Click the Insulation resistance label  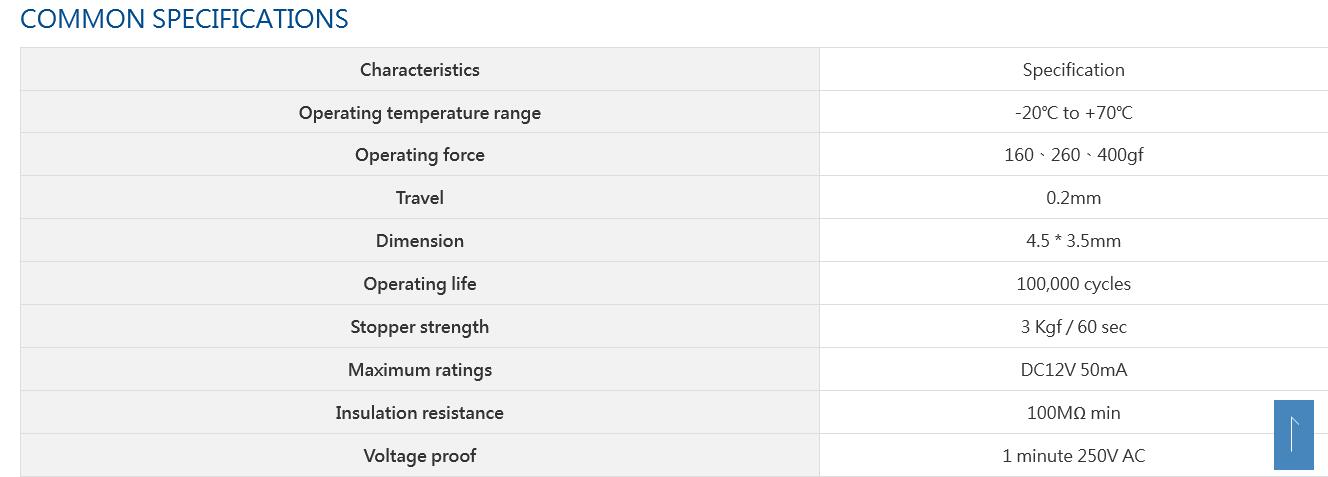pyautogui.click(x=420, y=413)
